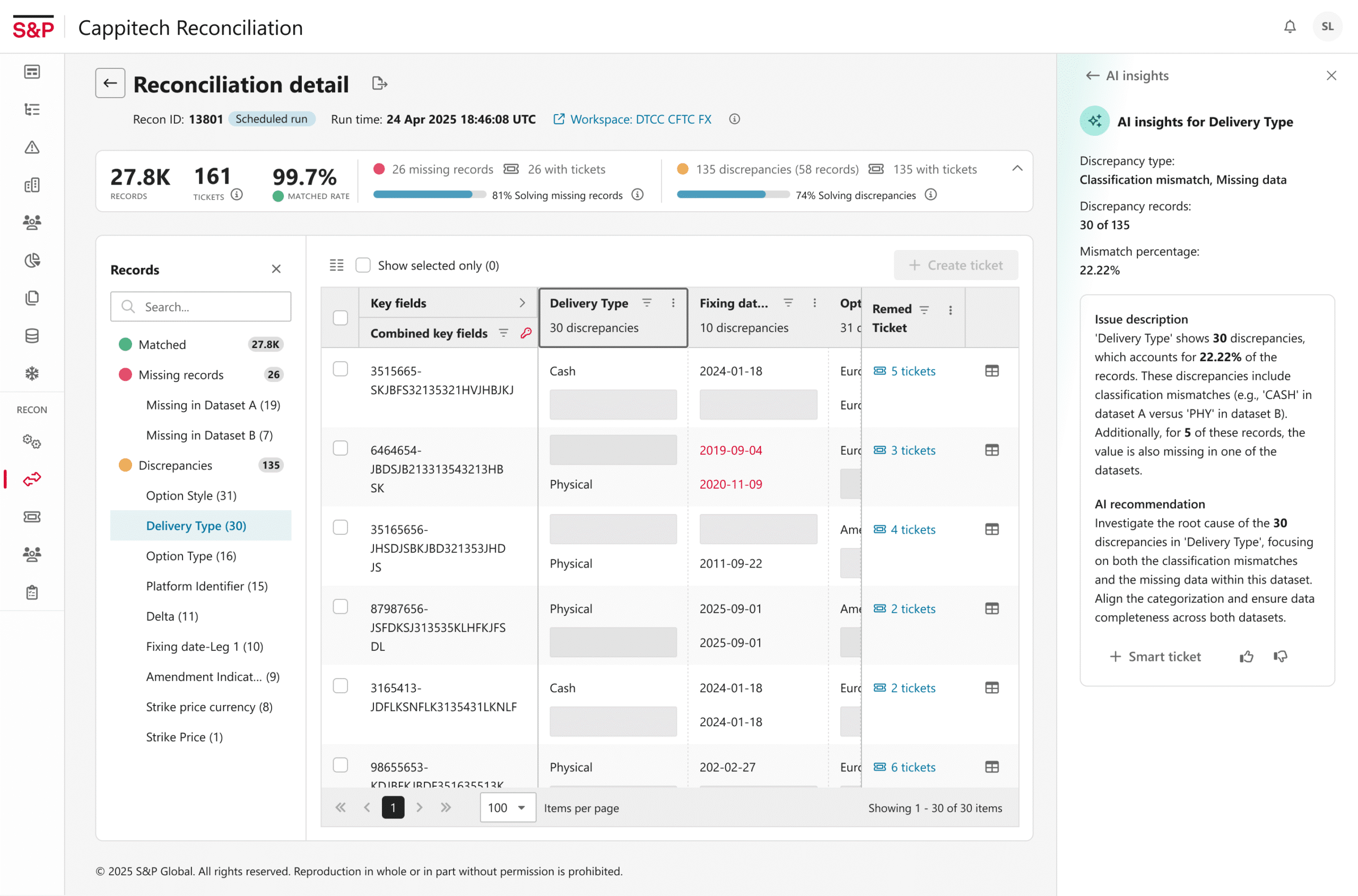Click the Smart ticket button
1358x896 pixels.
point(1155,657)
